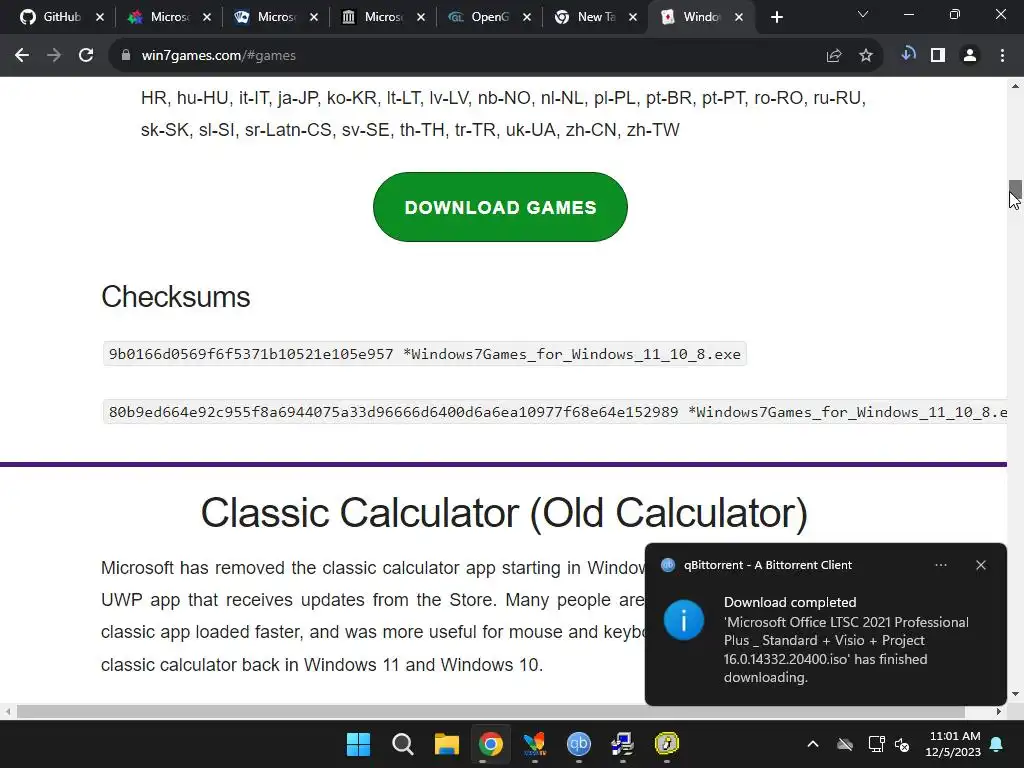Open qBittorrent from the taskbar
This screenshot has width=1024, height=768.
click(579, 744)
